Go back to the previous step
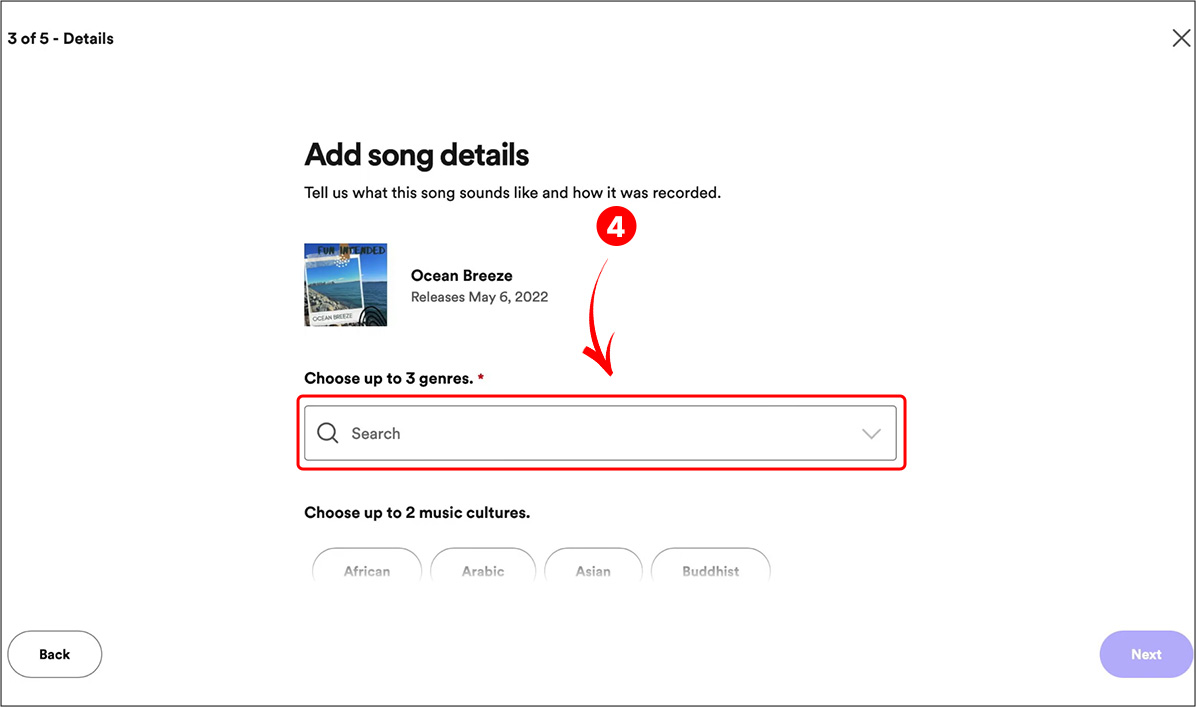1196x707 pixels. click(55, 654)
